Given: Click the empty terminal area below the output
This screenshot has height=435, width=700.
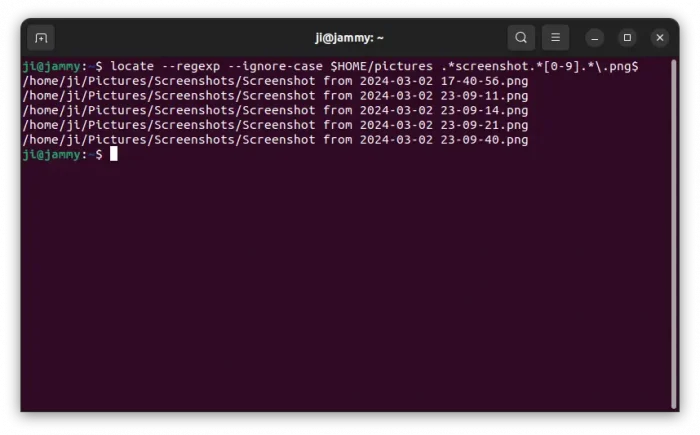Looking at the screenshot, I should point(350,290).
